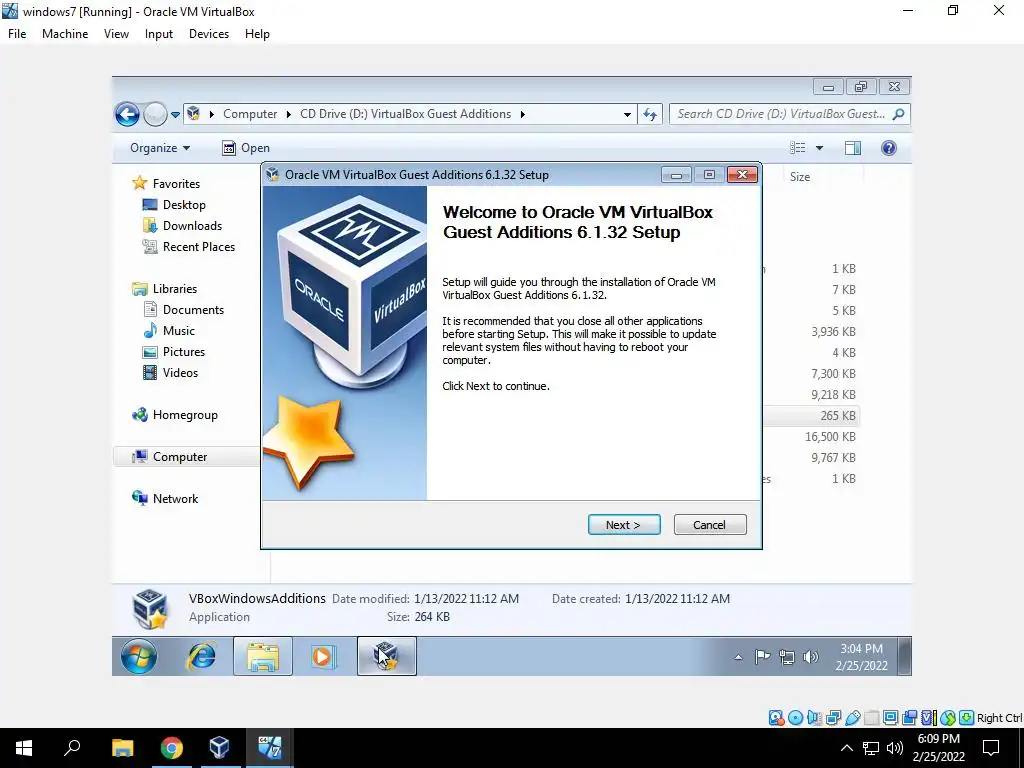Click the Open button in Explorer toolbar
The image size is (1024, 768).
246,148
